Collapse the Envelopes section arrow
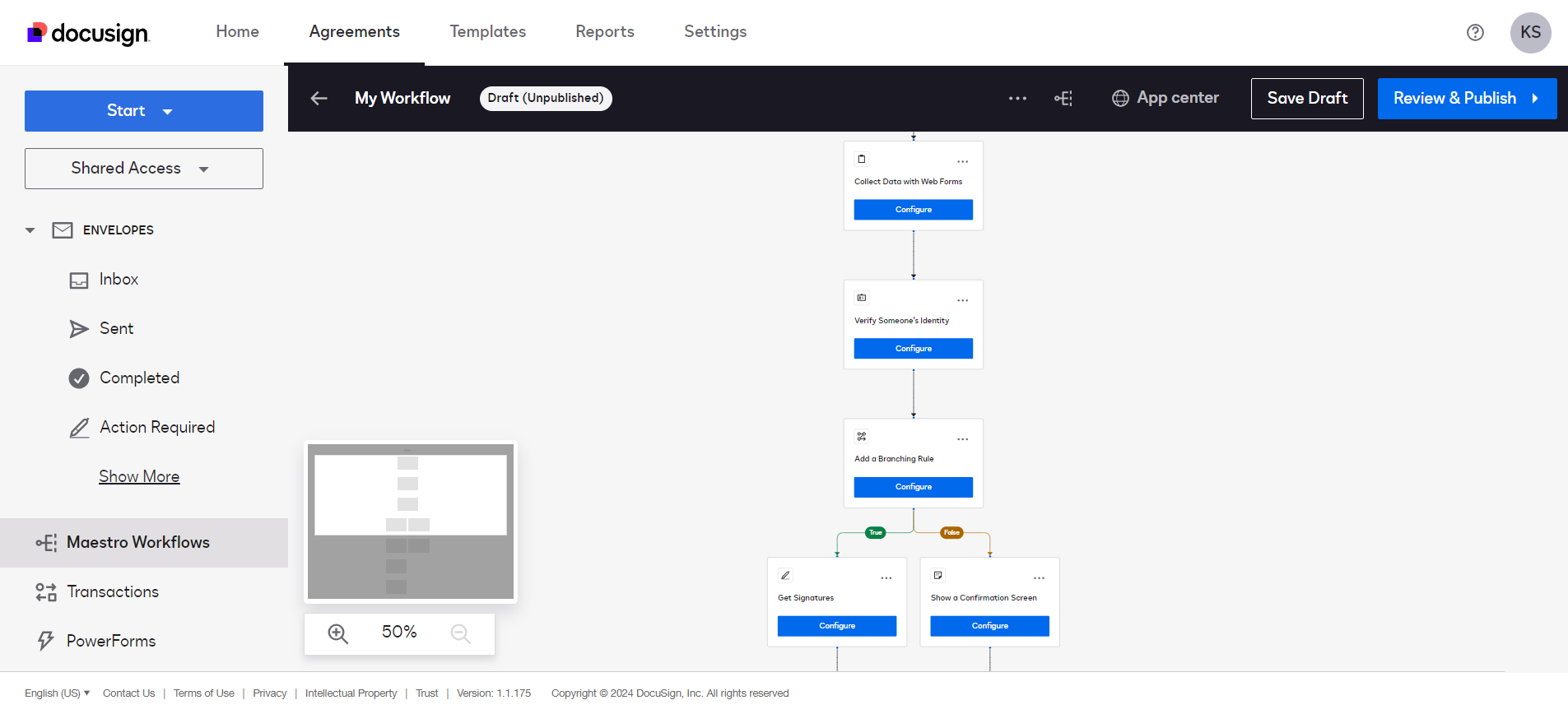Viewport: 1568px width, 714px height. click(x=30, y=230)
